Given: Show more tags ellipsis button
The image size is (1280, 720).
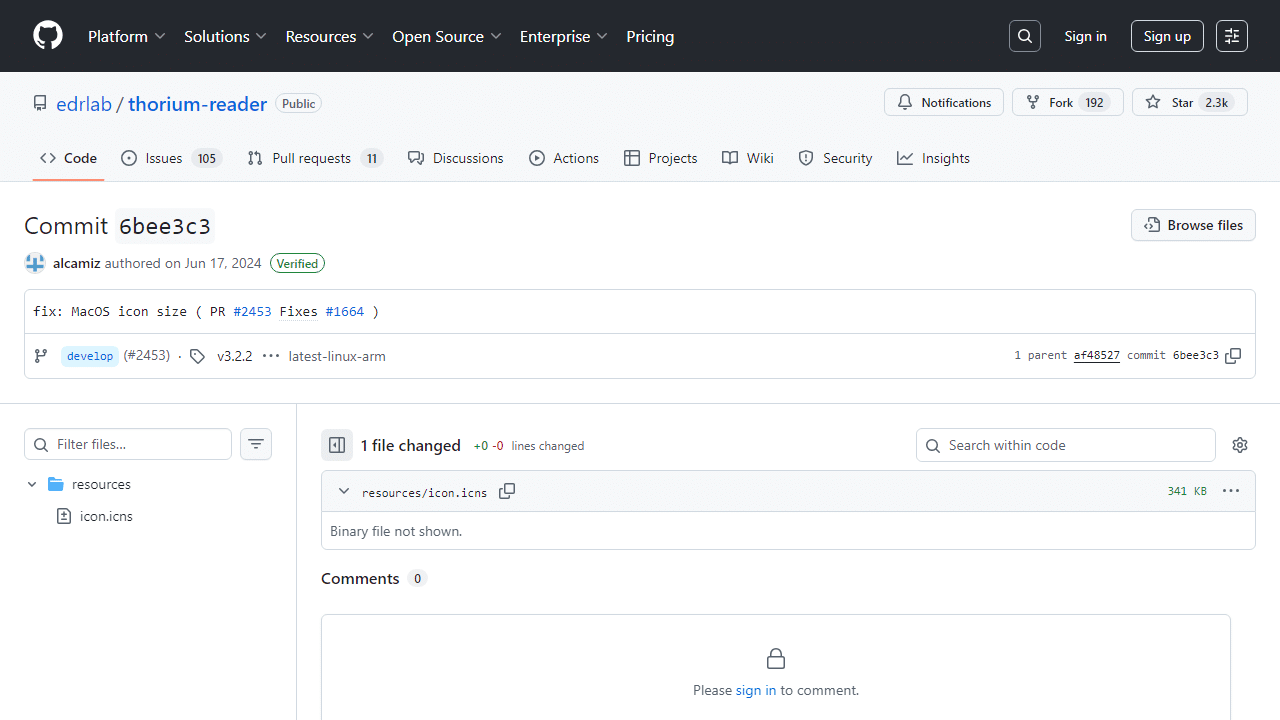Looking at the screenshot, I should pyautogui.click(x=270, y=356).
